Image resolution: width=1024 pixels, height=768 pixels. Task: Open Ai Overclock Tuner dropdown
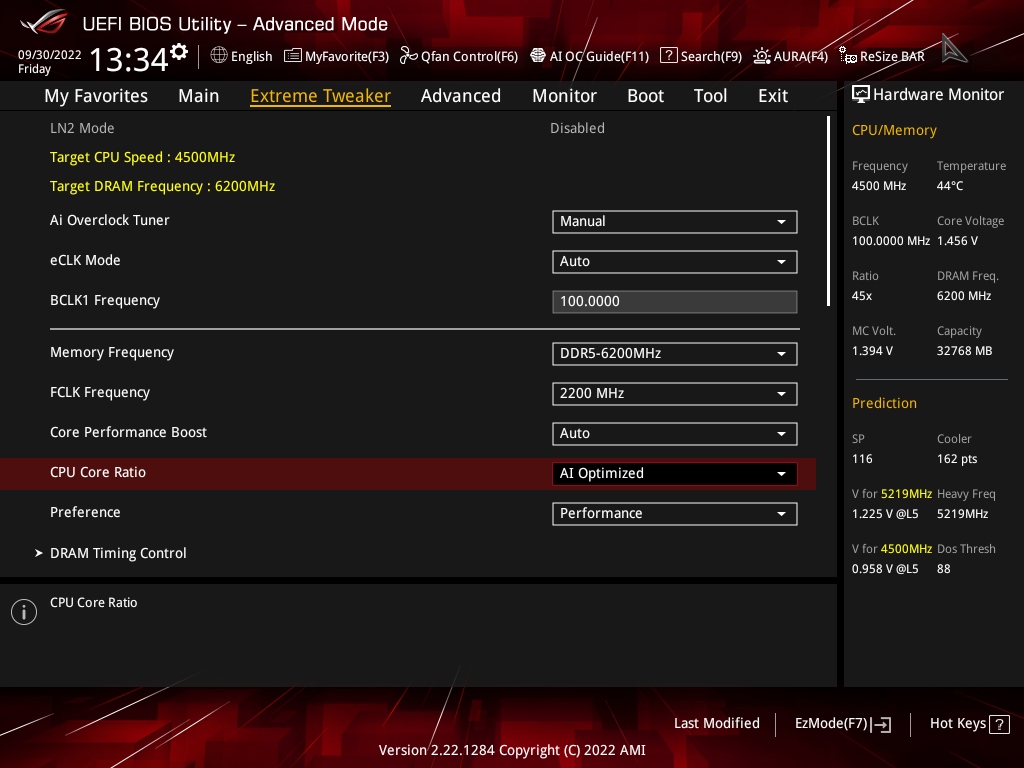[x=675, y=221]
